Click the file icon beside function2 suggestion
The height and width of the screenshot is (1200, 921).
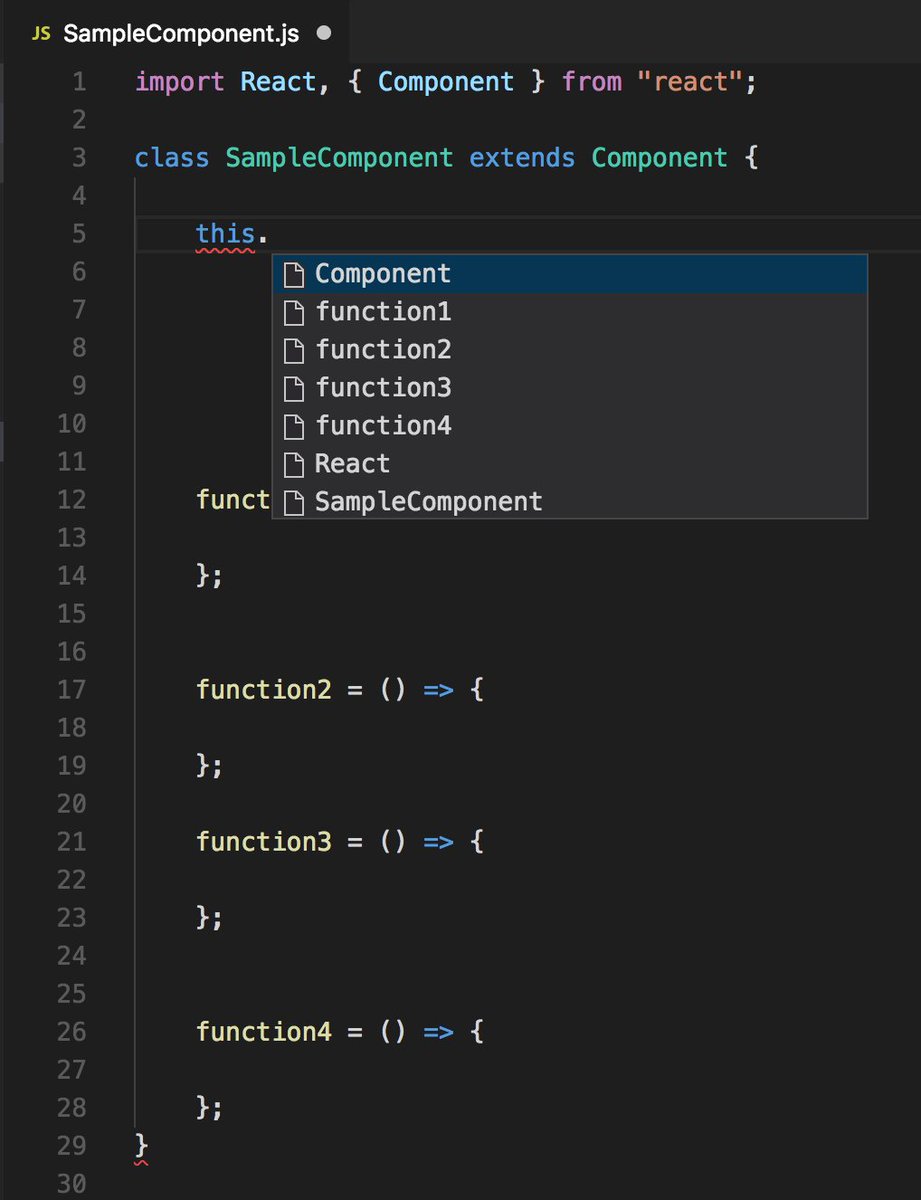pos(293,350)
